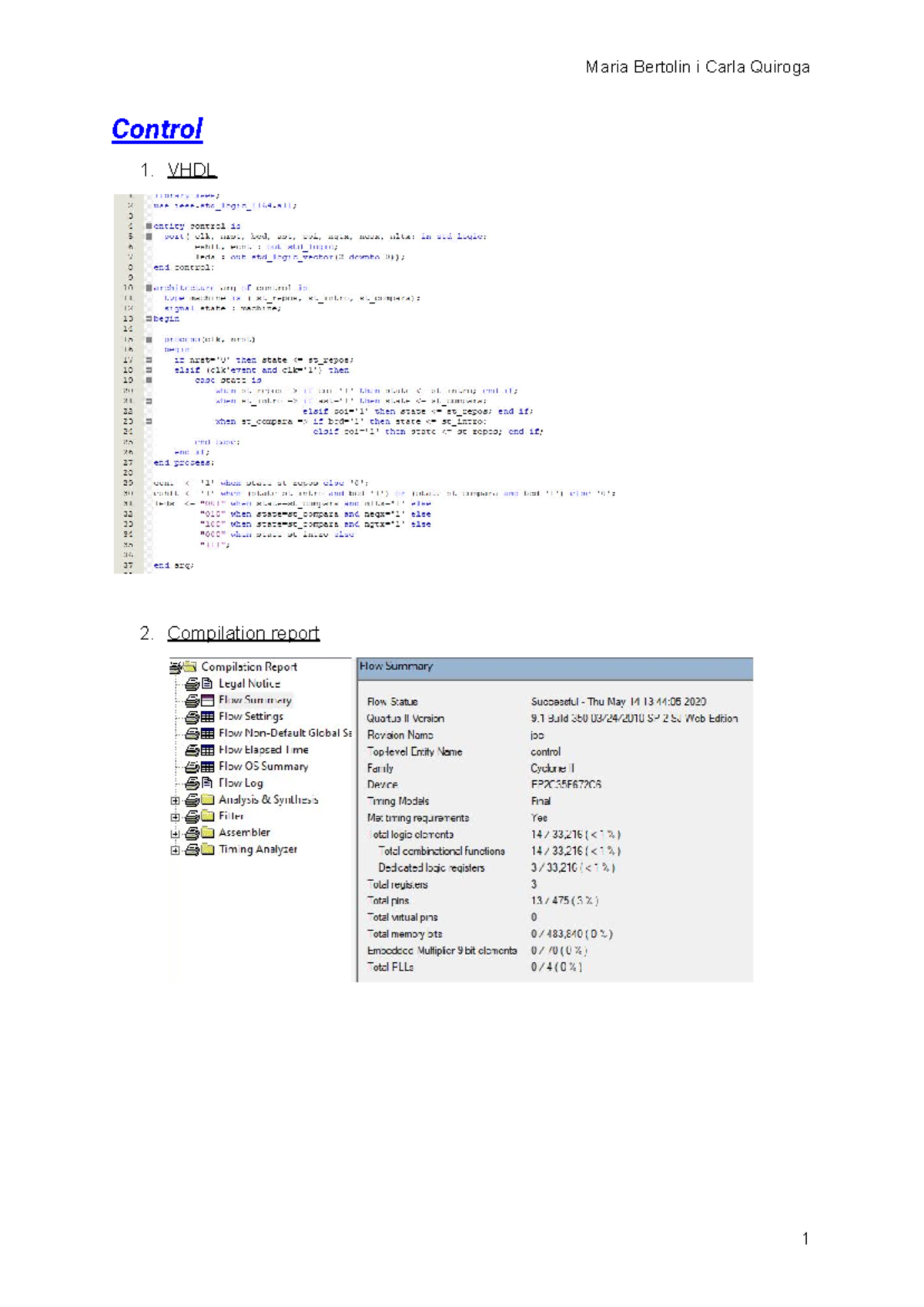The height and width of the screenshot is (1307, 924).
Task: Click the Assembler folder icon
Action: (x=207, y=833)
